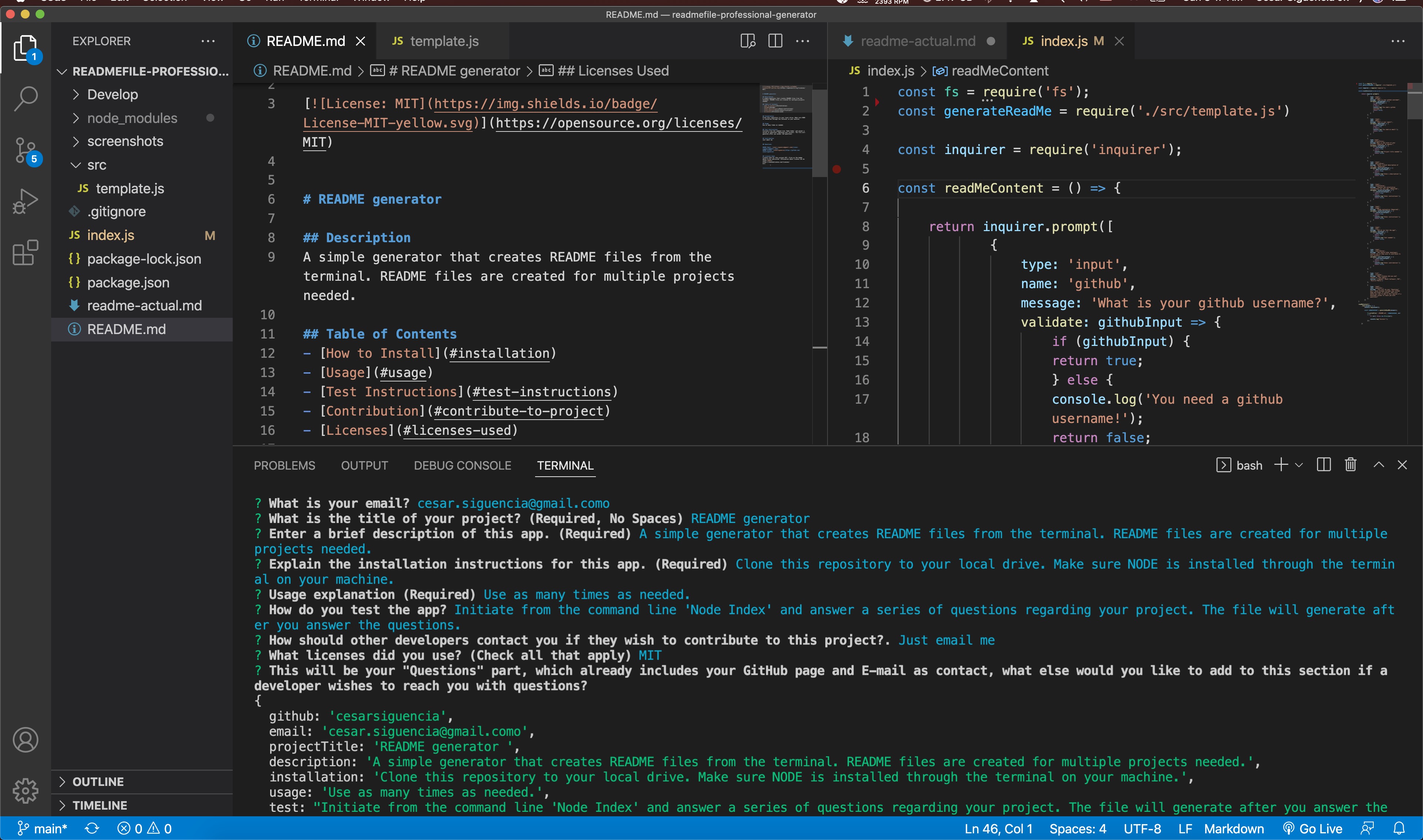Open right editor group more actions
The height and width of the screenshot is (840, 1423).
(1398, 41)
